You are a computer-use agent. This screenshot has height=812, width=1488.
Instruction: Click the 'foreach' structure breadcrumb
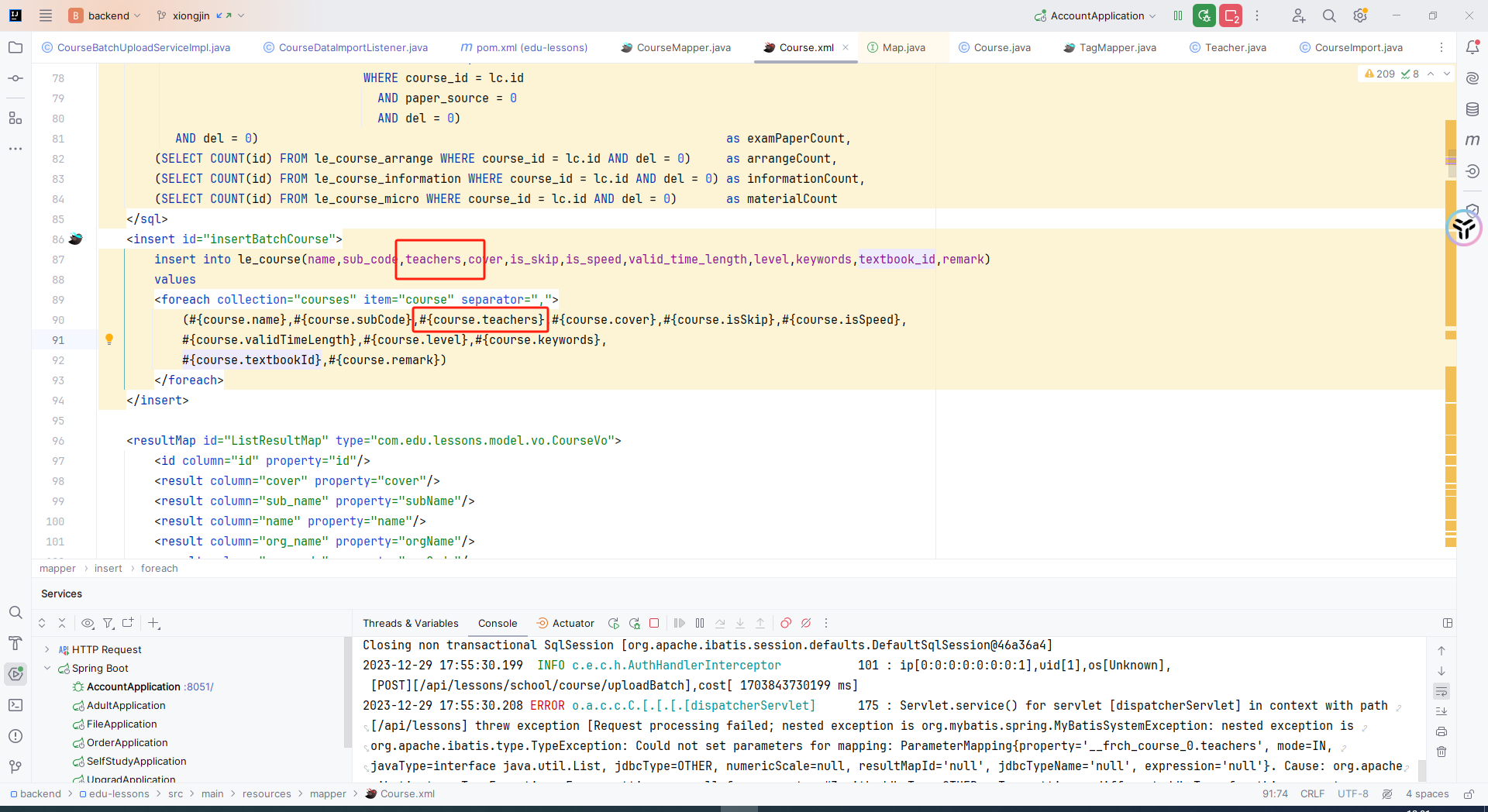[159, 568]
